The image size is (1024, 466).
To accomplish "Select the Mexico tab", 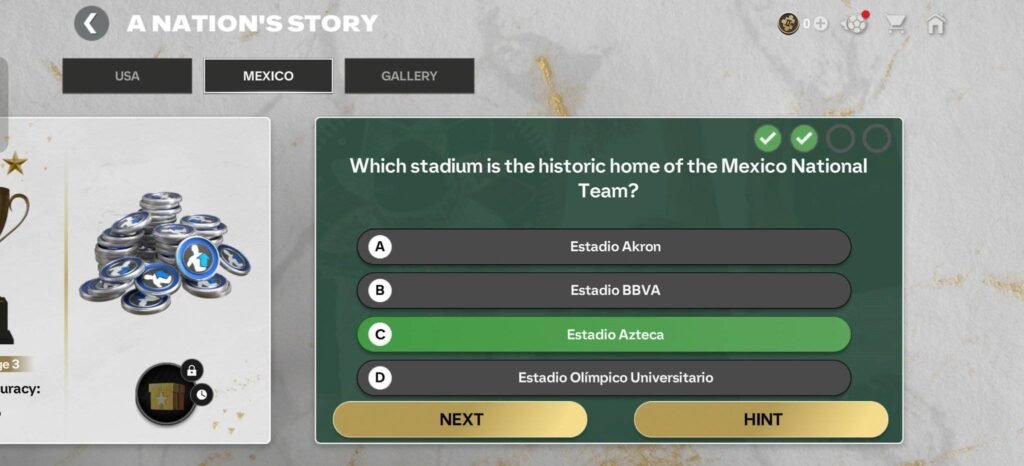I will point(268,76).
